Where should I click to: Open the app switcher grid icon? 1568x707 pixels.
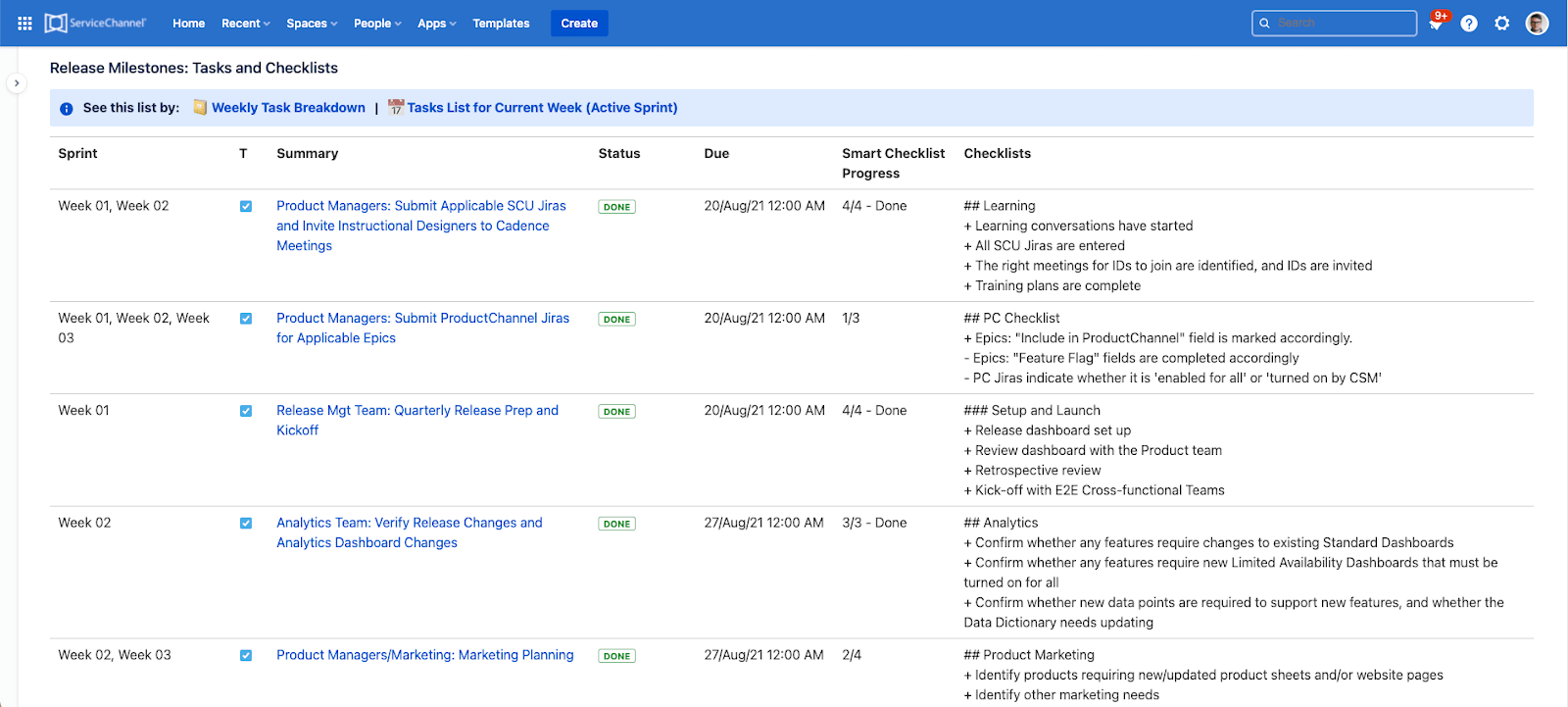[24, 24]
